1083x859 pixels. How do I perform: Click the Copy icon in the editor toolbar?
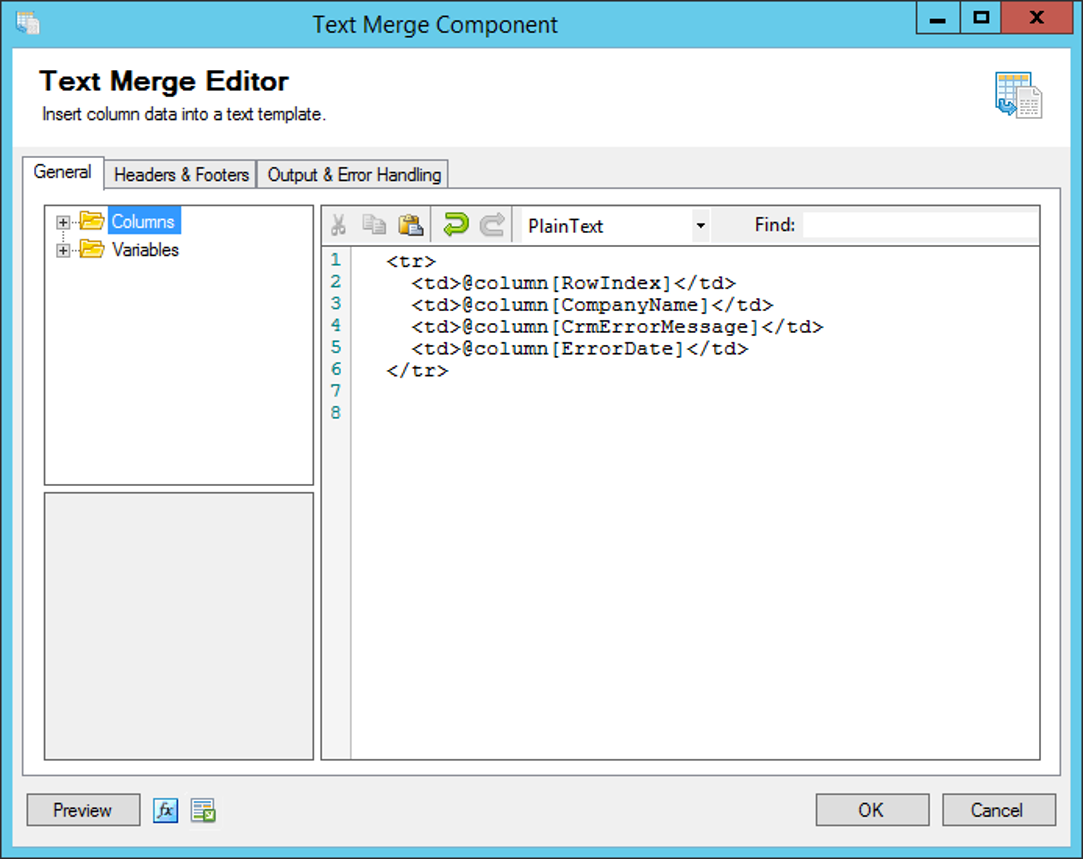coord(375,224)
